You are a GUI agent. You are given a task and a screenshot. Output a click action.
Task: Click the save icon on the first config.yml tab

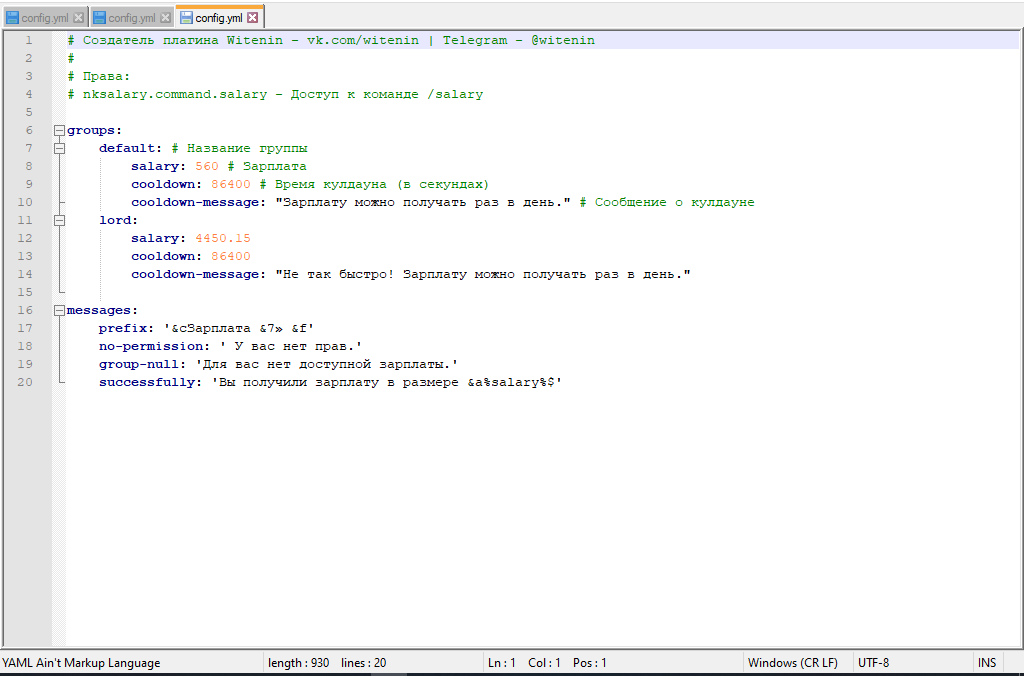click(x=13, y=18)
